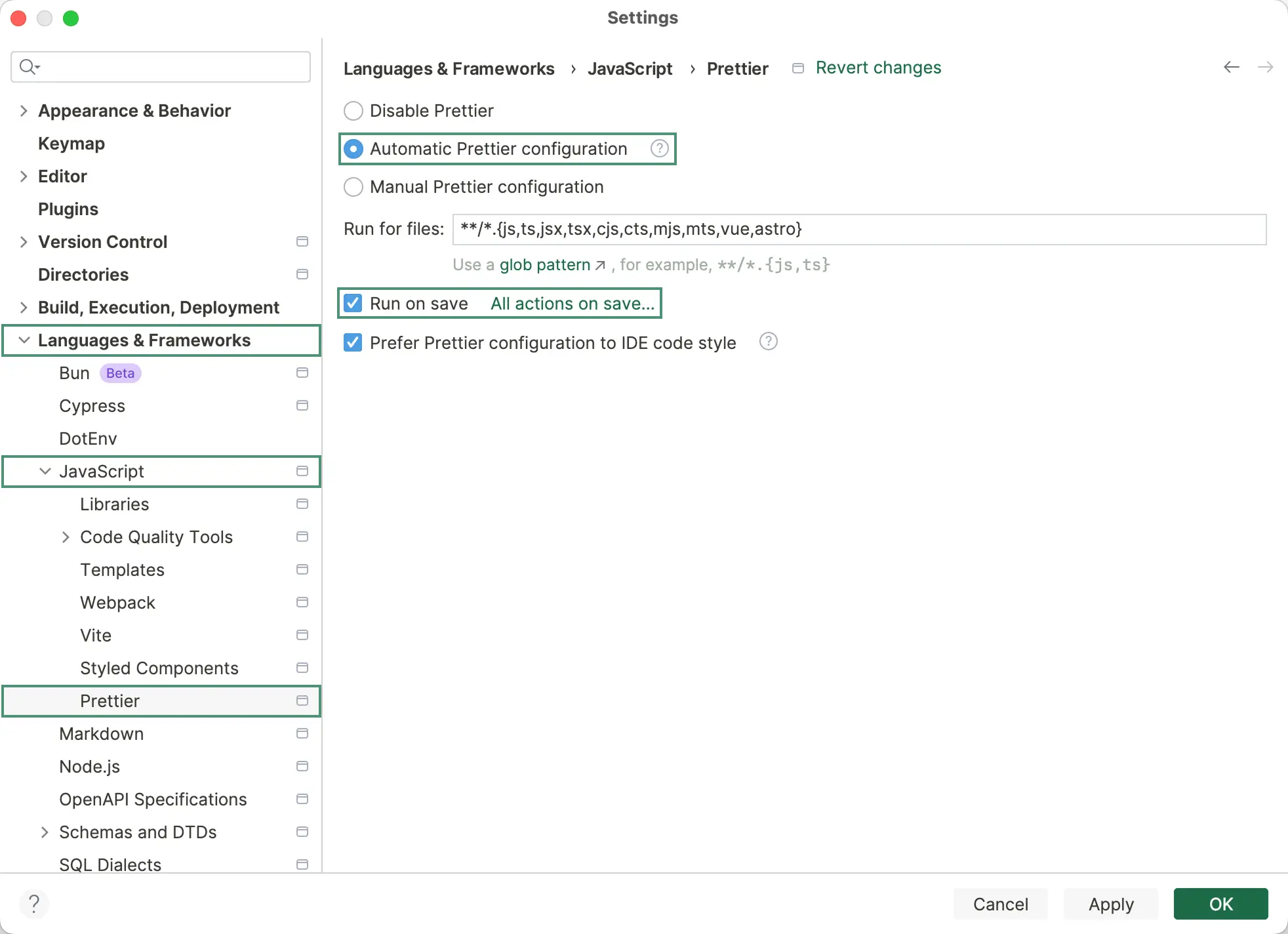The width and height of the screenshot is (1288, 934).
Task: Click the Run for files pattern field
Action: [859, 229]
